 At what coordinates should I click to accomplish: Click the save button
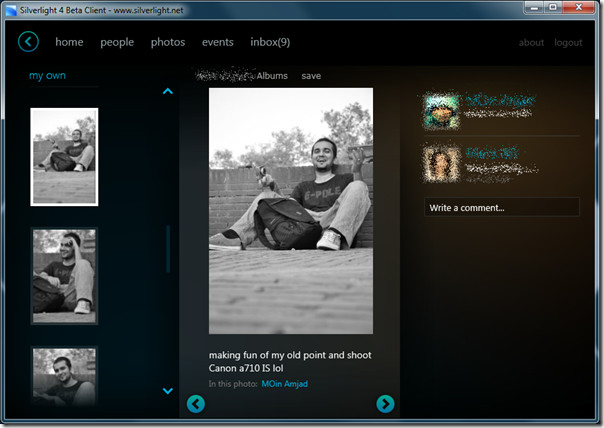[311, 76]
